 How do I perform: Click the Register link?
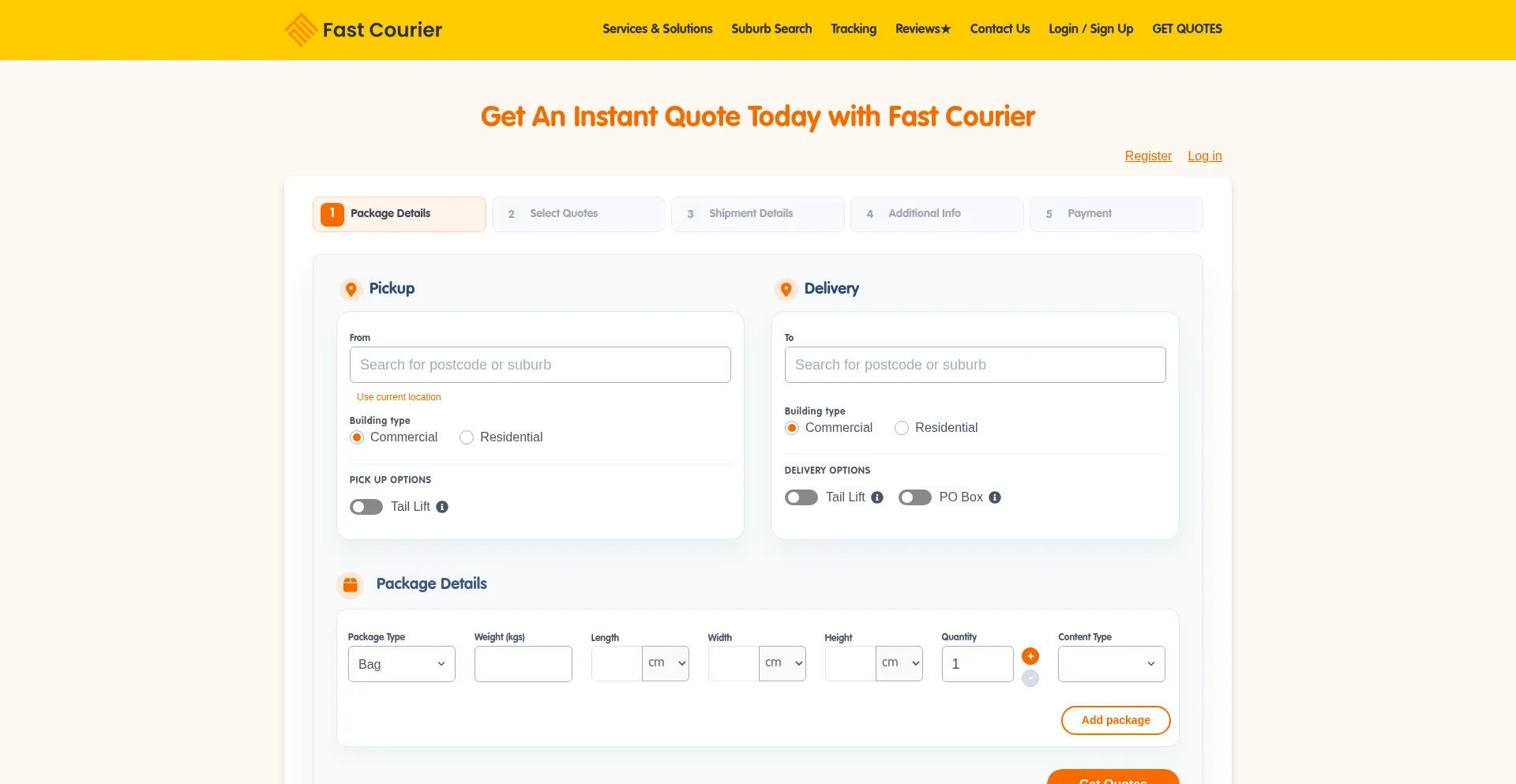(x=1148, y=156)
